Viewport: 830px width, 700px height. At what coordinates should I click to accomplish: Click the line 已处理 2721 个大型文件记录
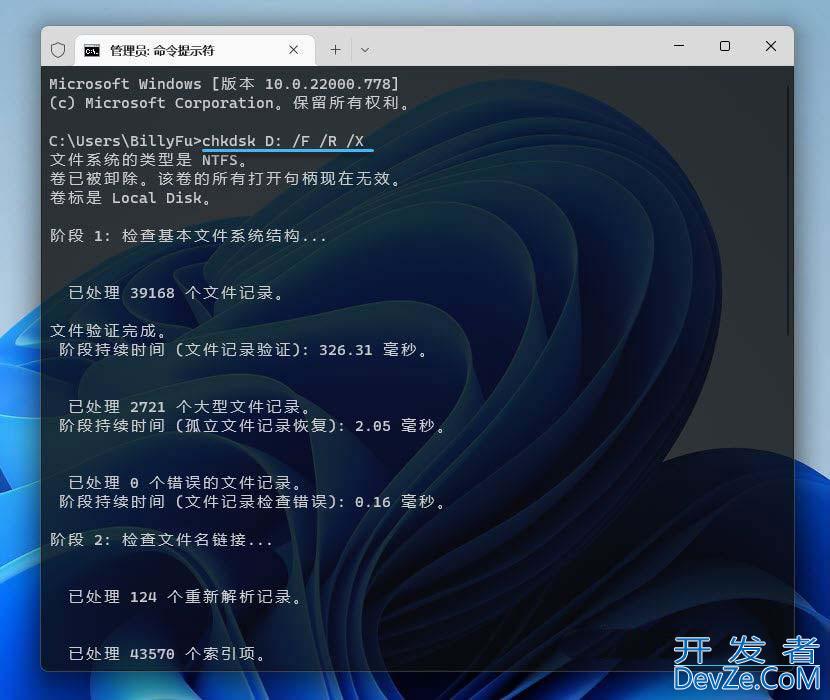point(190,407)
